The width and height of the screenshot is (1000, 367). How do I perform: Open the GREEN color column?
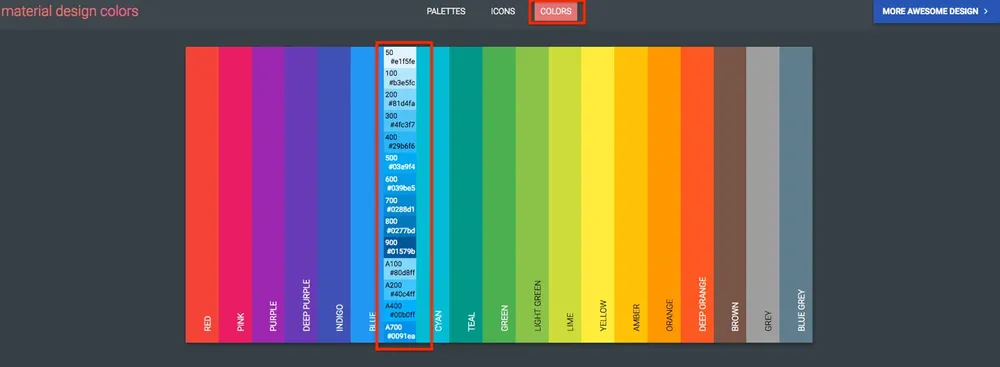click(499, 195)
